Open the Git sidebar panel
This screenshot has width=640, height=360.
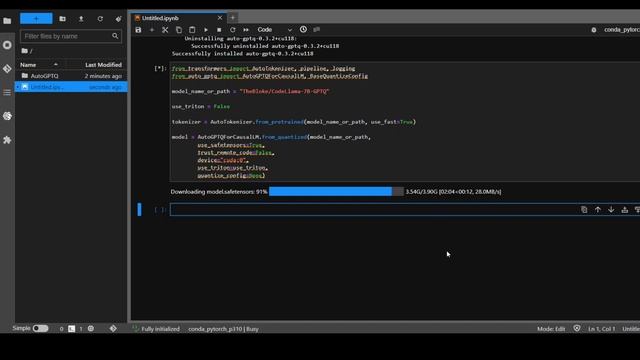tap(7, 69)
